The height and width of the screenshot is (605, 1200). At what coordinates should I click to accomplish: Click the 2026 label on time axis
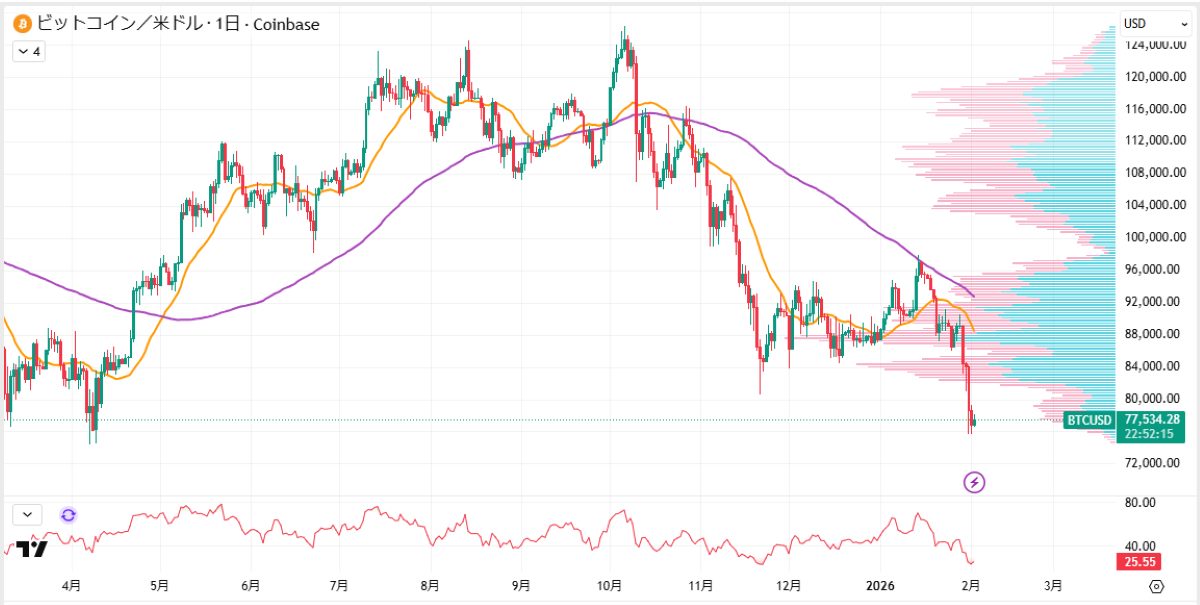pyautogui.click(x=880, y=585)
